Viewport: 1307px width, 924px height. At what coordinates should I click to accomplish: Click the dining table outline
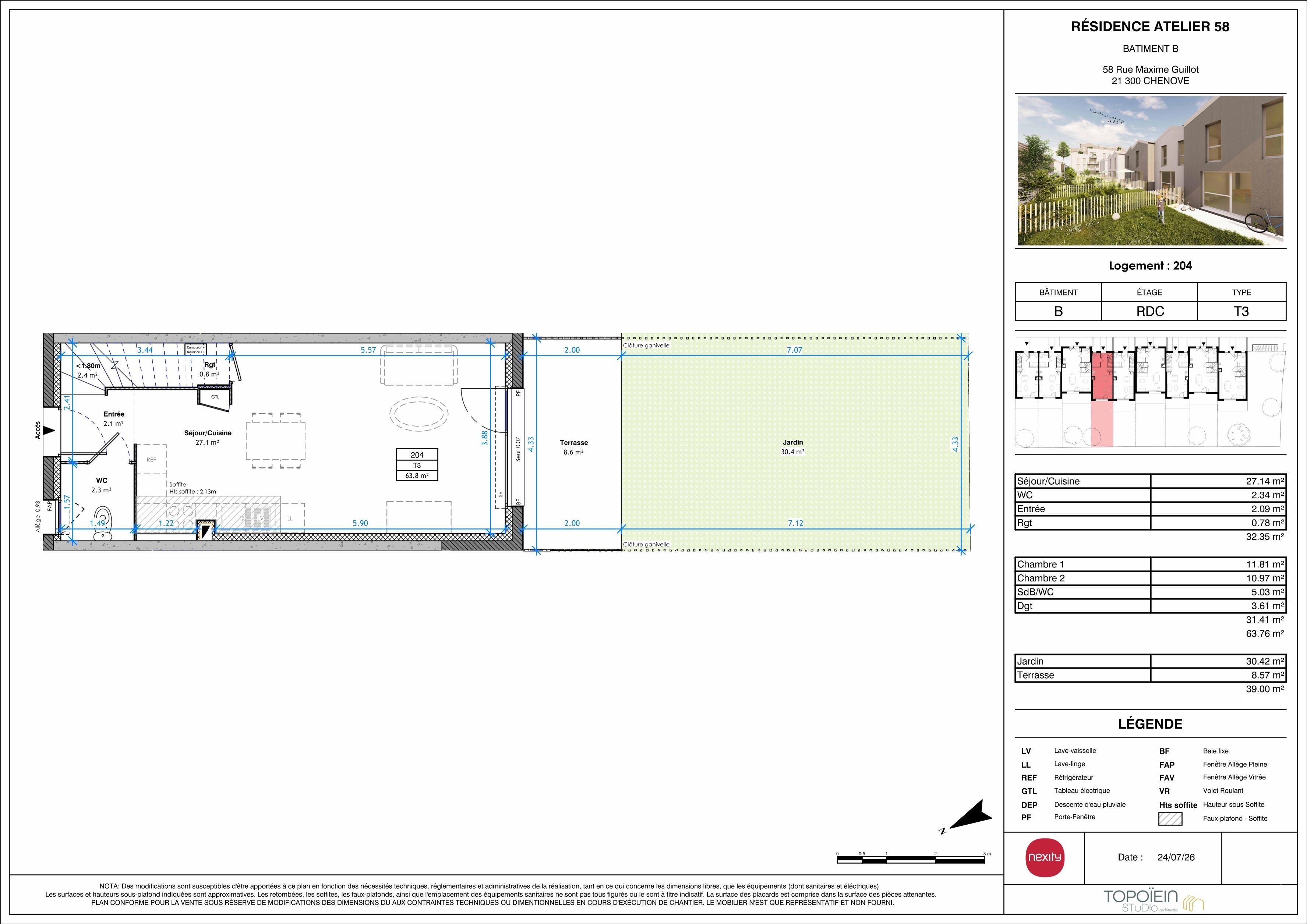pos(276,441)
